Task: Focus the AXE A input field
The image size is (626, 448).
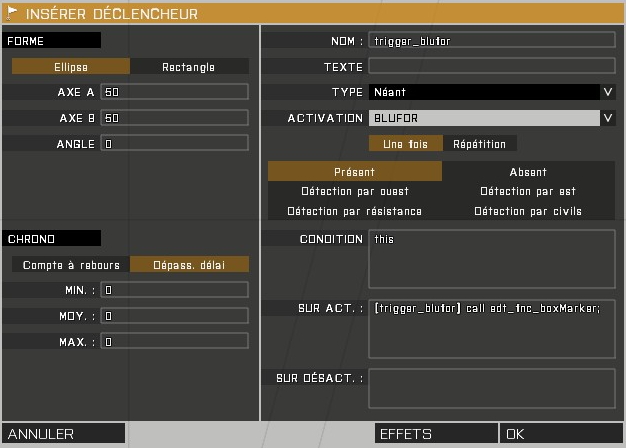Action: [x=174, y=92]
